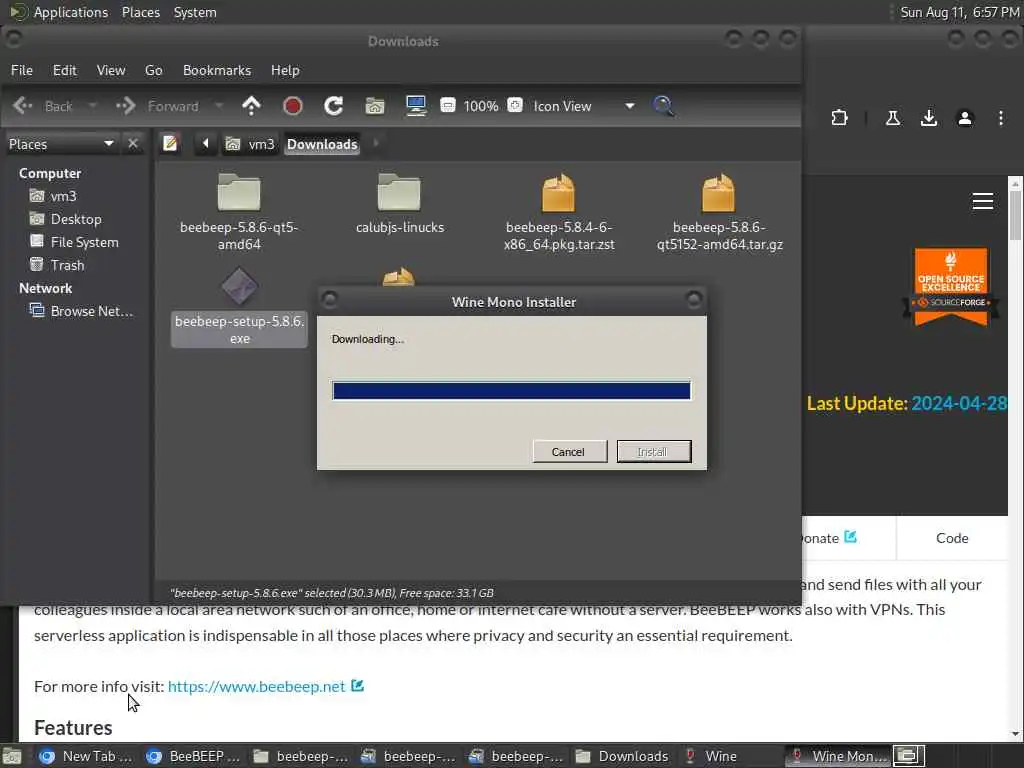Open the Computer location toolbar icon
This screenshot has width=1024, height=768.
416,106
